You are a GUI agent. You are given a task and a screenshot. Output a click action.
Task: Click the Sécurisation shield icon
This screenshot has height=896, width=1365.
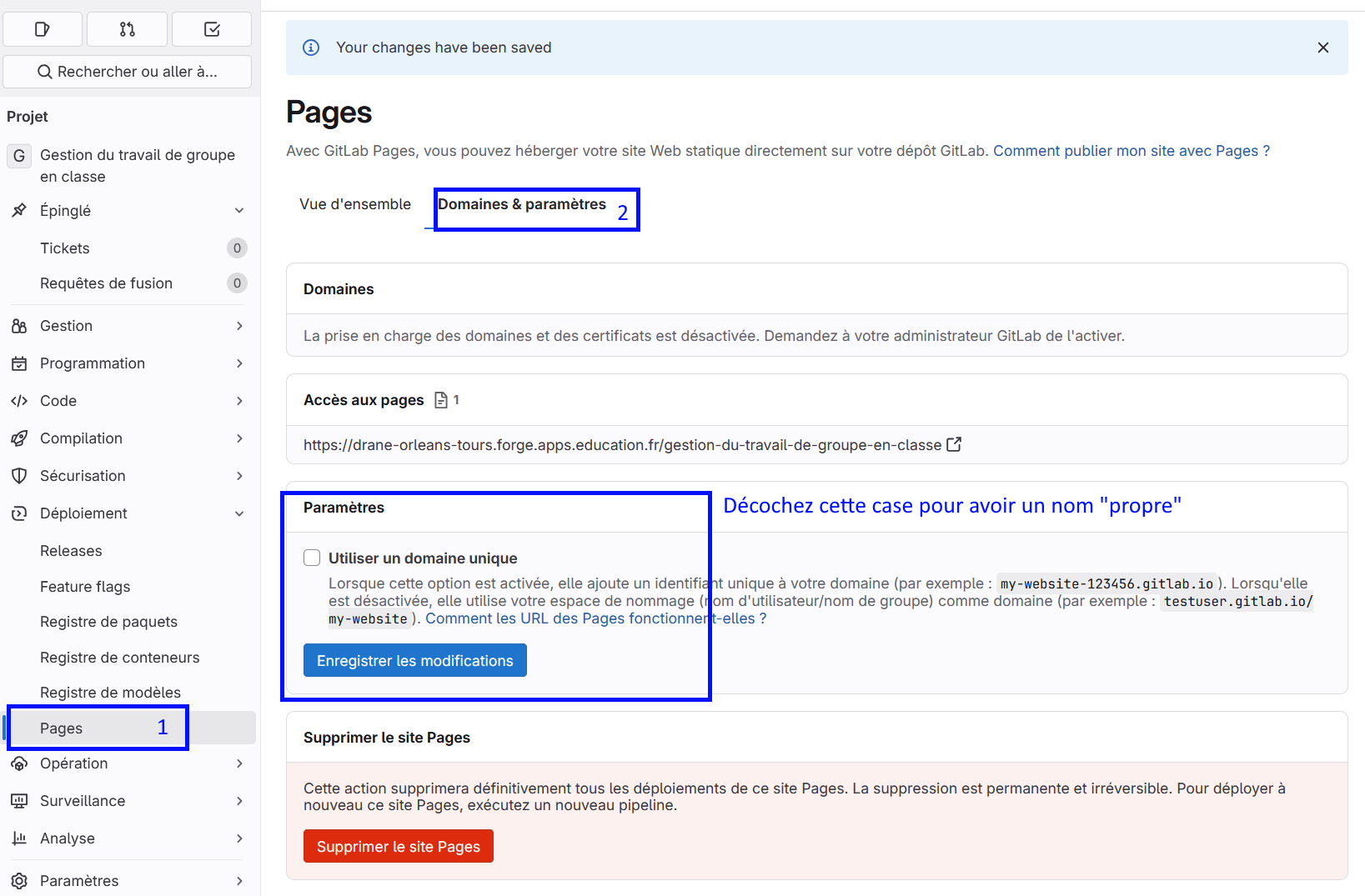coord(19,476)
